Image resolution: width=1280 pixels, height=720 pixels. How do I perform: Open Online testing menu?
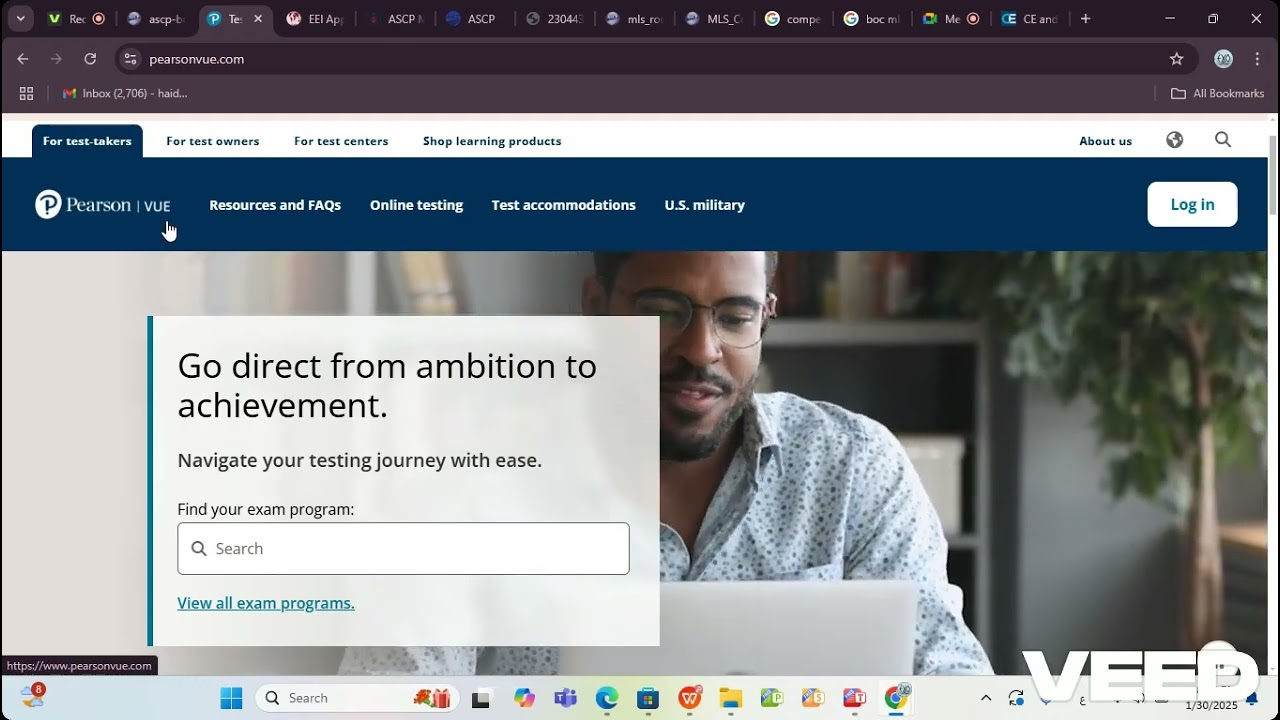coord(416,205)
